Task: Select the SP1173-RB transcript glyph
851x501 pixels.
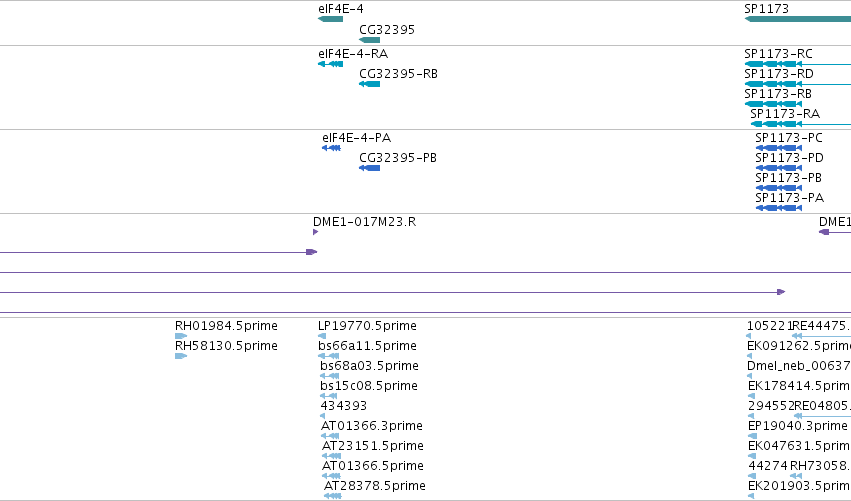Action: (x=773, y=104)
